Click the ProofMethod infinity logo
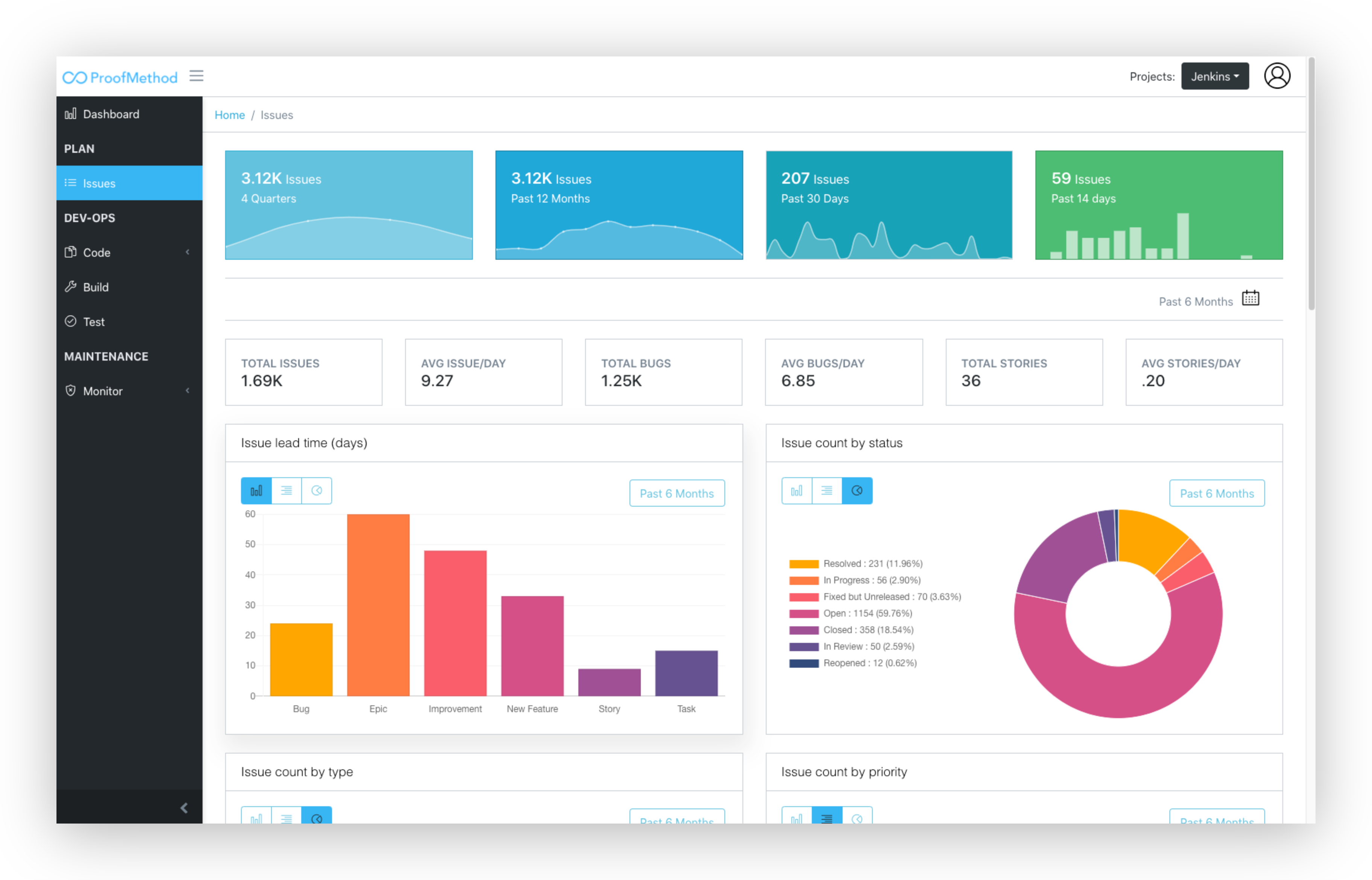Viewport: 1372px width, 880px height. (x=75, y=77)
